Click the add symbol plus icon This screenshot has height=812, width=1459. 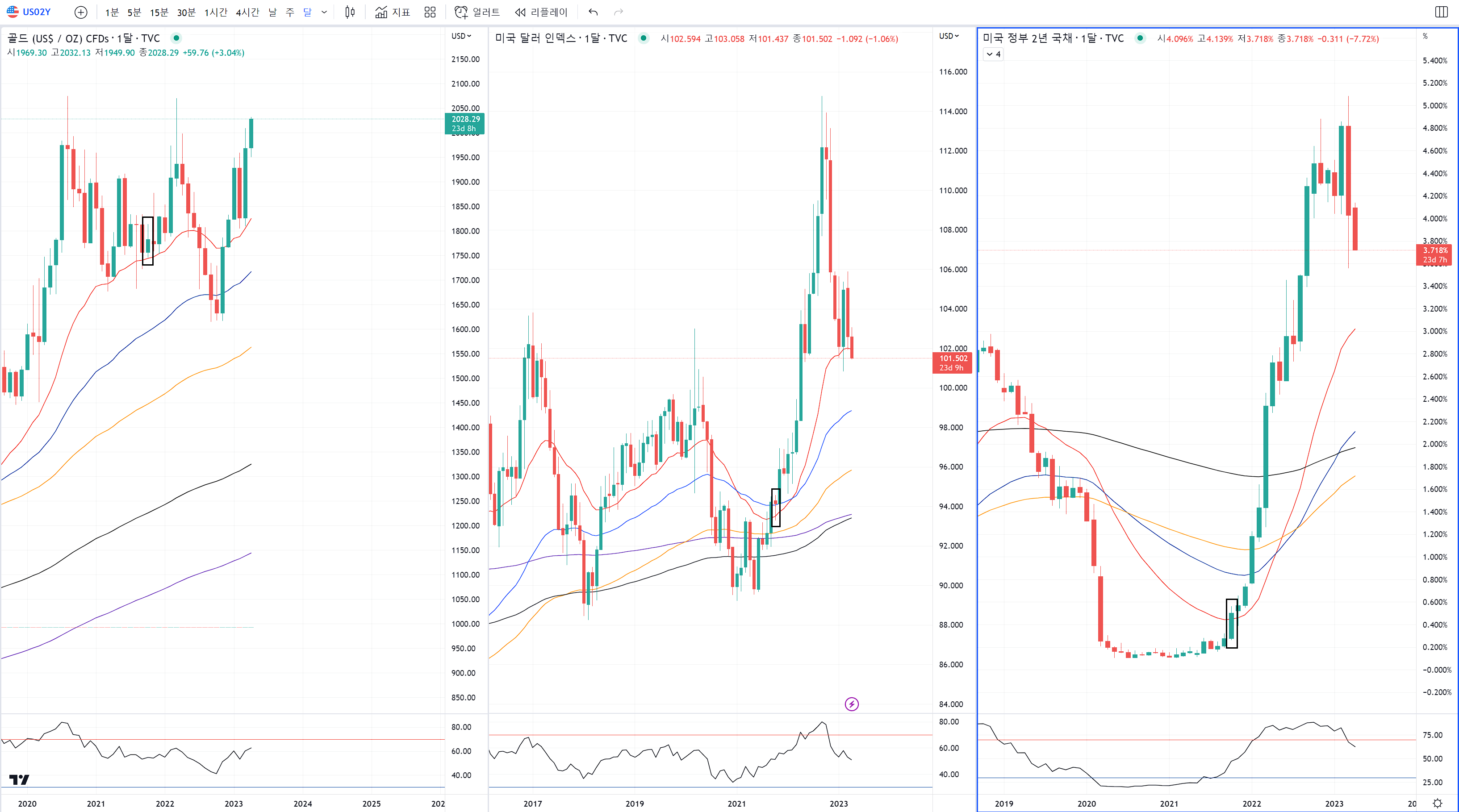[81, 12]
